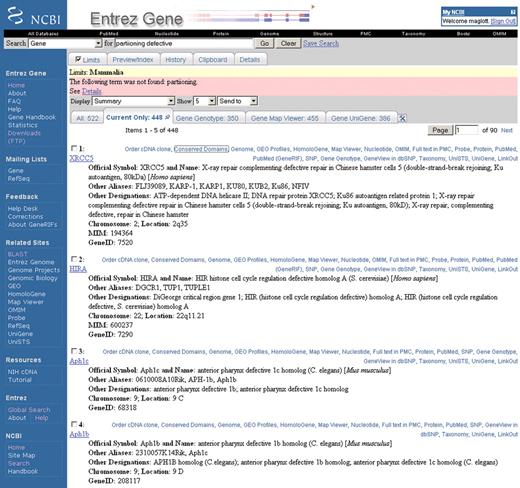Image resolution: width=520 pixels, height=488 pixels.
Task: Open the Clipboard tab
Action: pyautogui.click(x=213, y=60)
